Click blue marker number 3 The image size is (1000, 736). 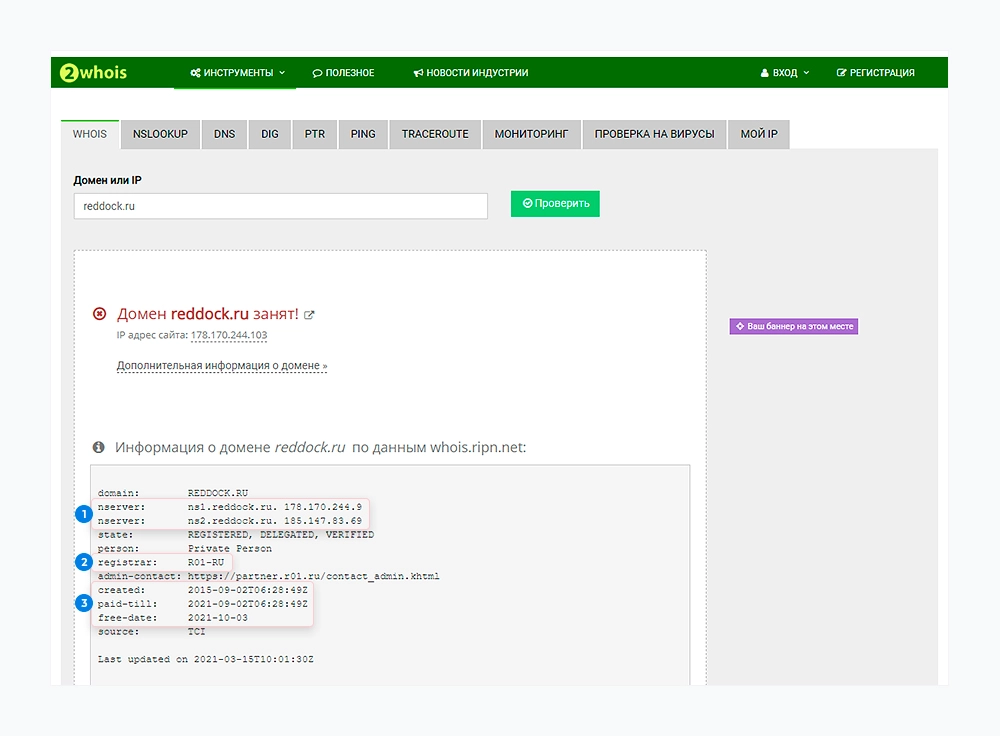[x=84, y=603]
